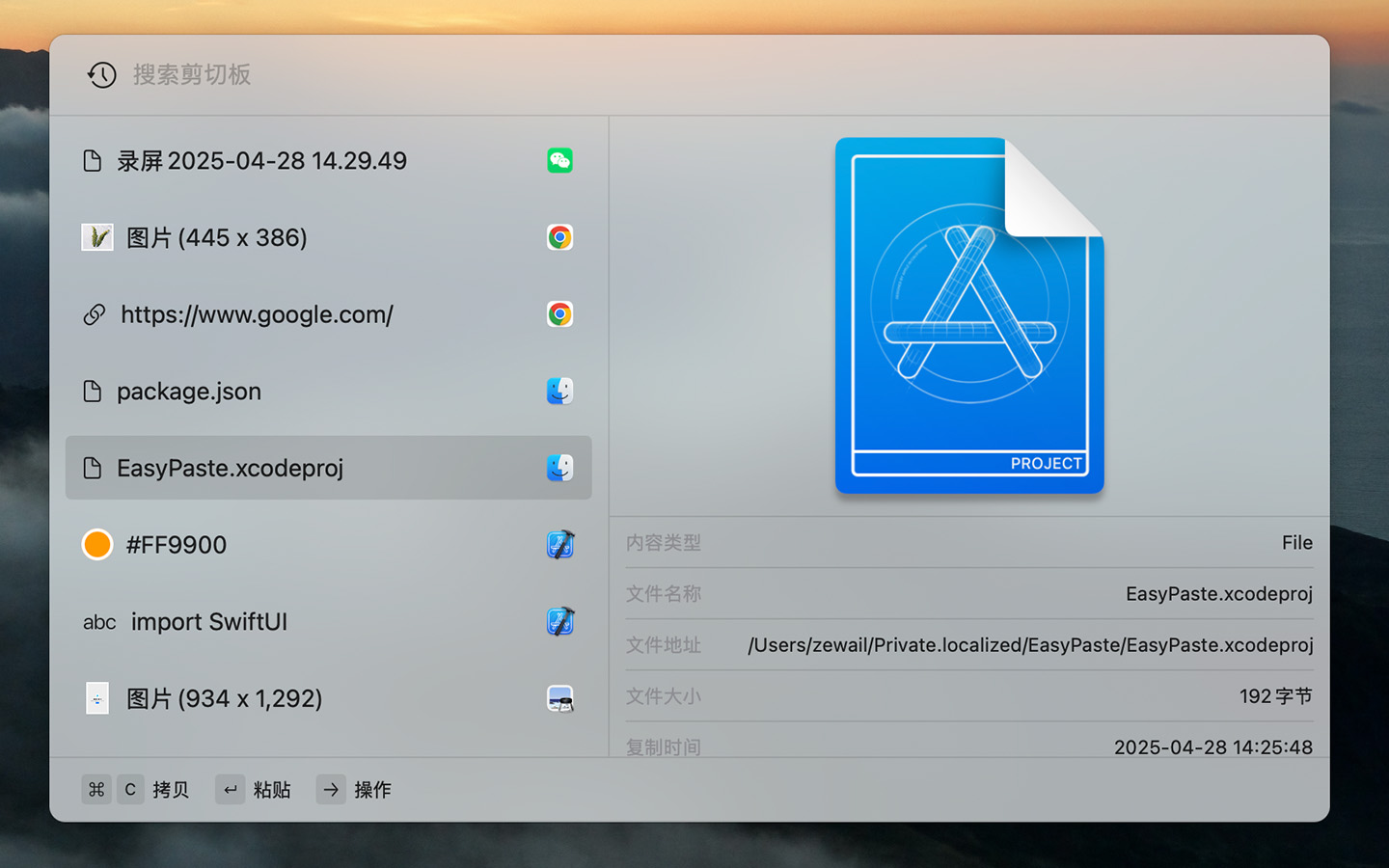Click the 文件名称 value EasyPaste.xcodeproj
The image size is (1389, 868).
pyautogui.click(x=1219, y=594)
